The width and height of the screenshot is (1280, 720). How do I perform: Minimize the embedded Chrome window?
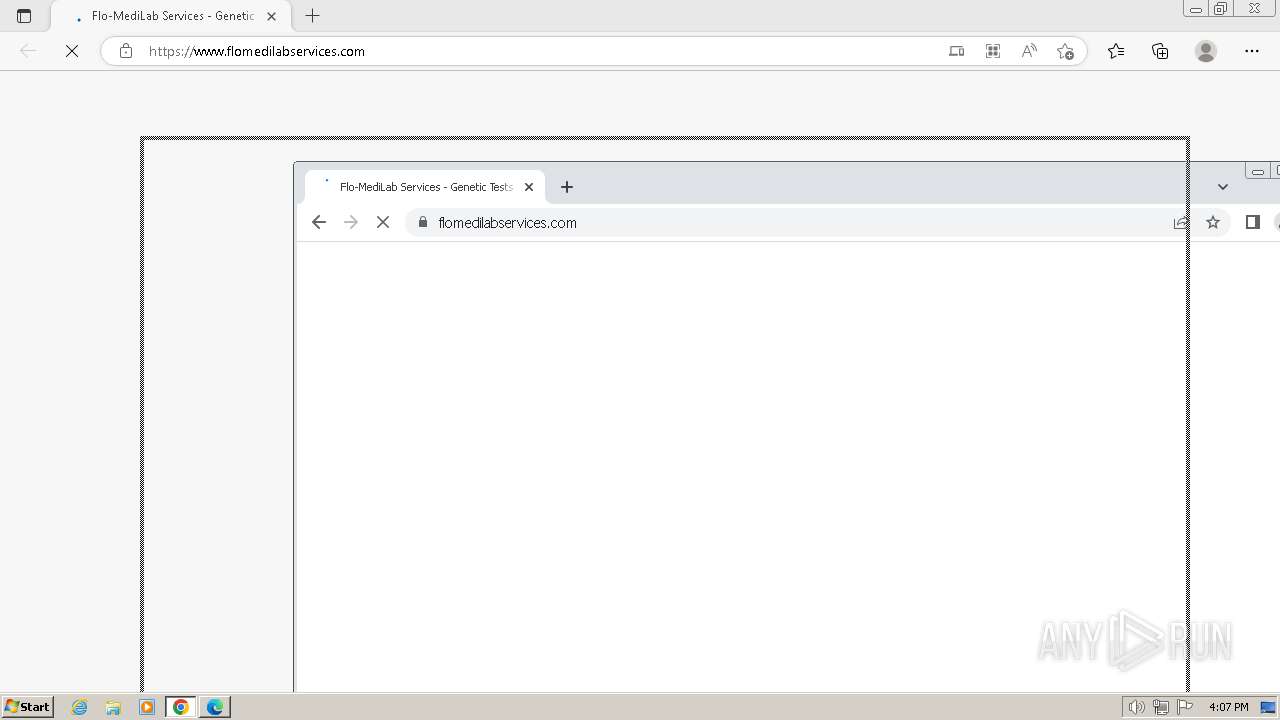[1257, 171]
